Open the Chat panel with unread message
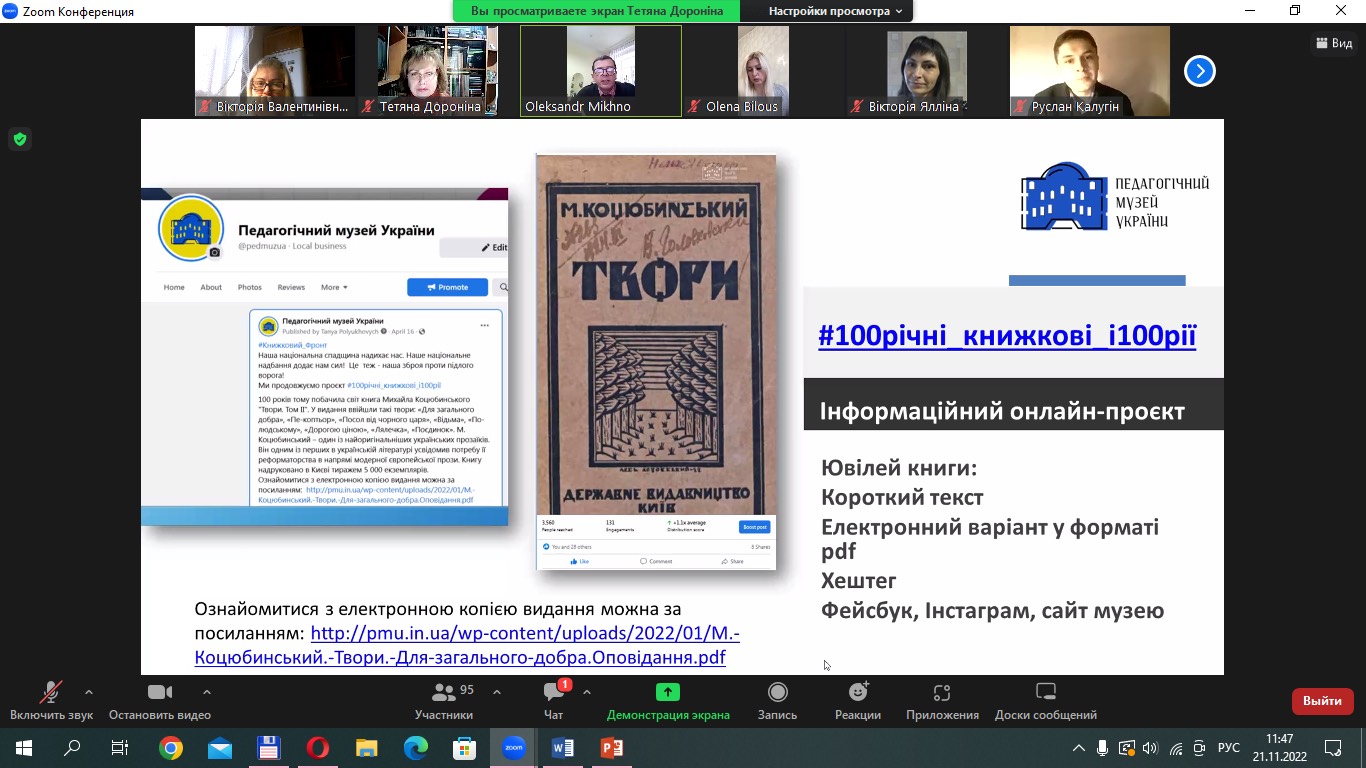Viewport: 1366px width, 768px height. (553, 693)
